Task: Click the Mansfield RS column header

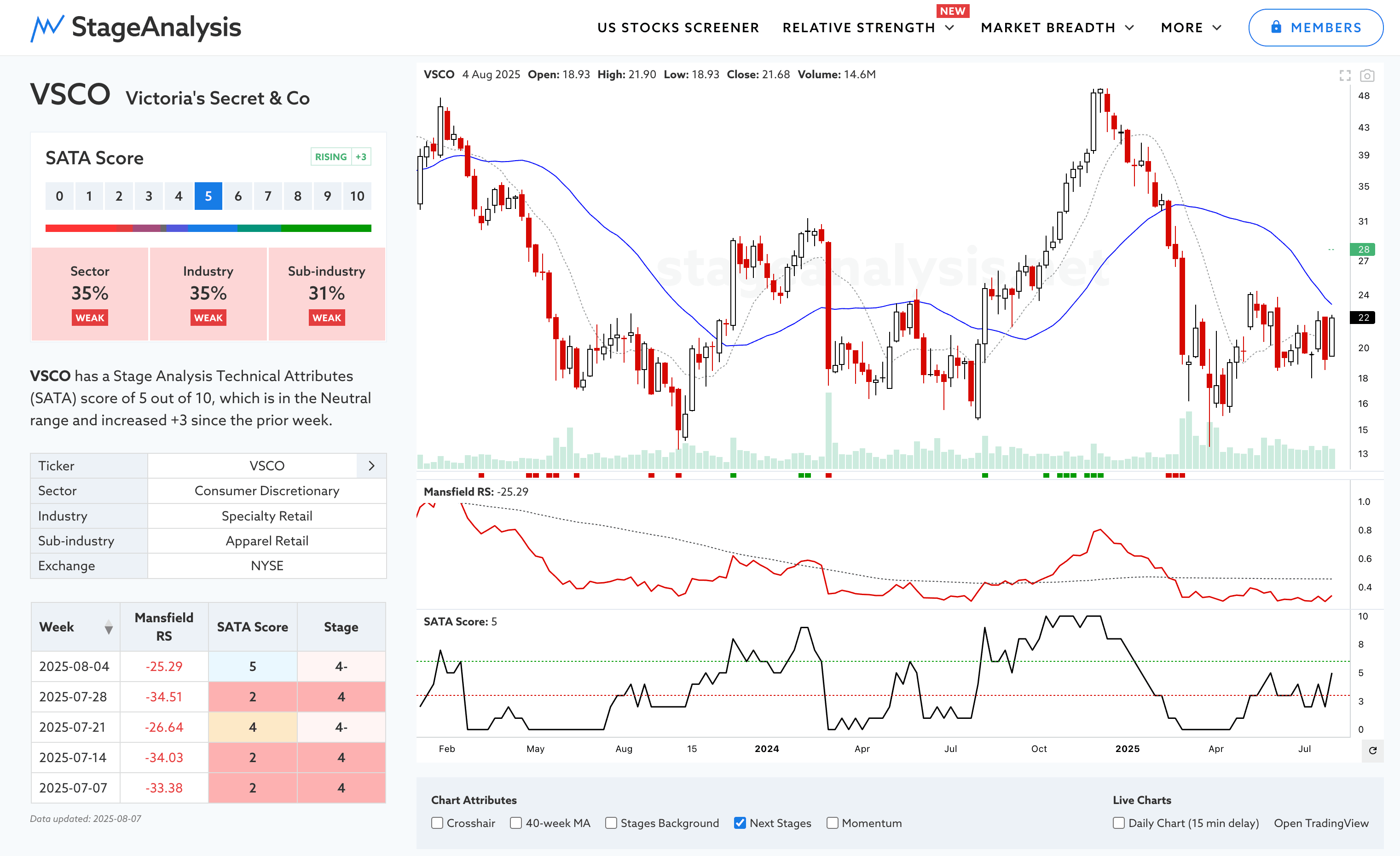Action: pyautogui.click(x=164, y=627)
